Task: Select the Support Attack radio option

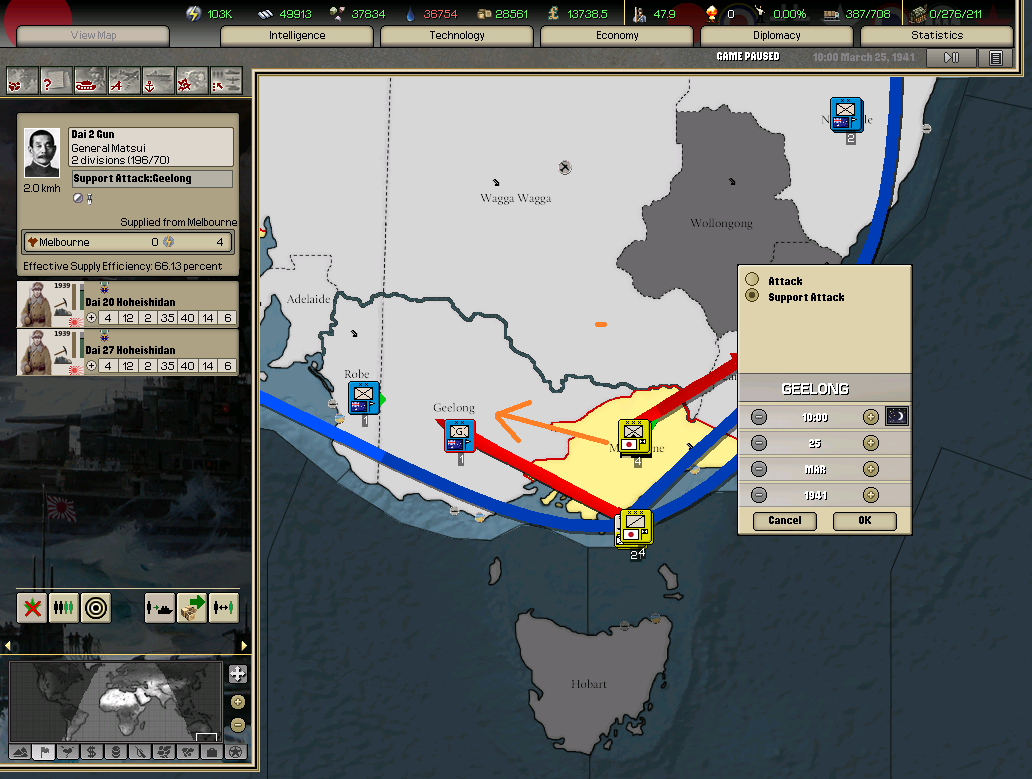Action: point(752,296)
